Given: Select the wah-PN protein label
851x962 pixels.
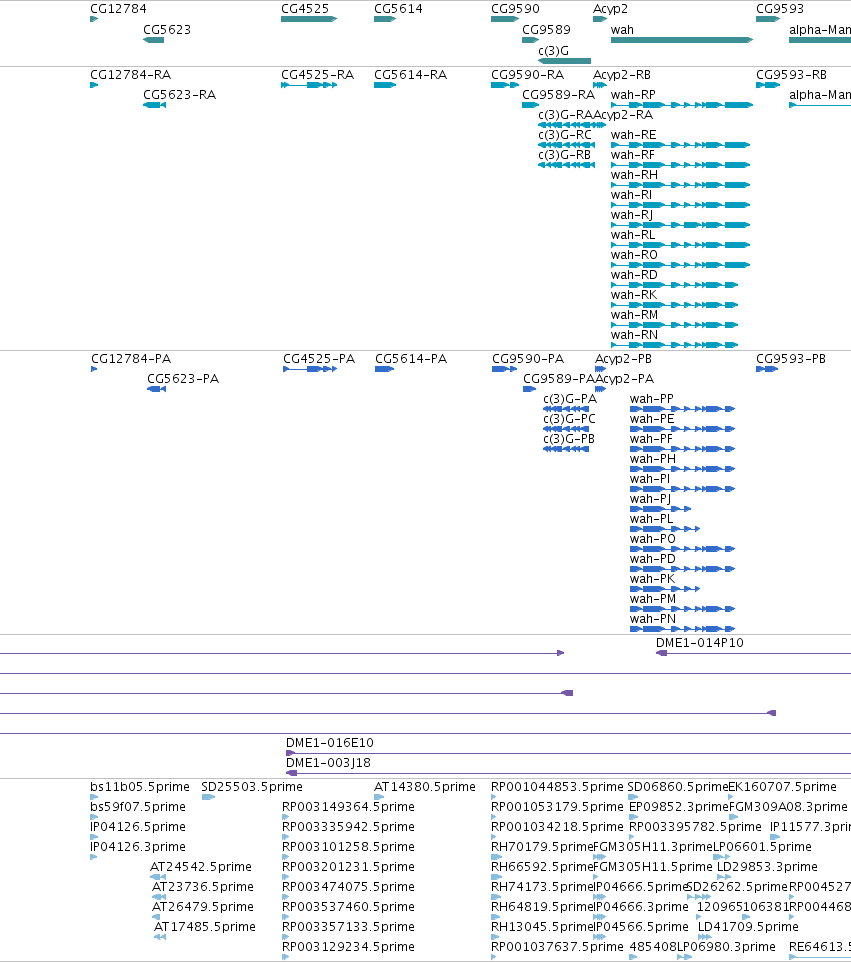Looking at the screenshot, I should [653, 618].
